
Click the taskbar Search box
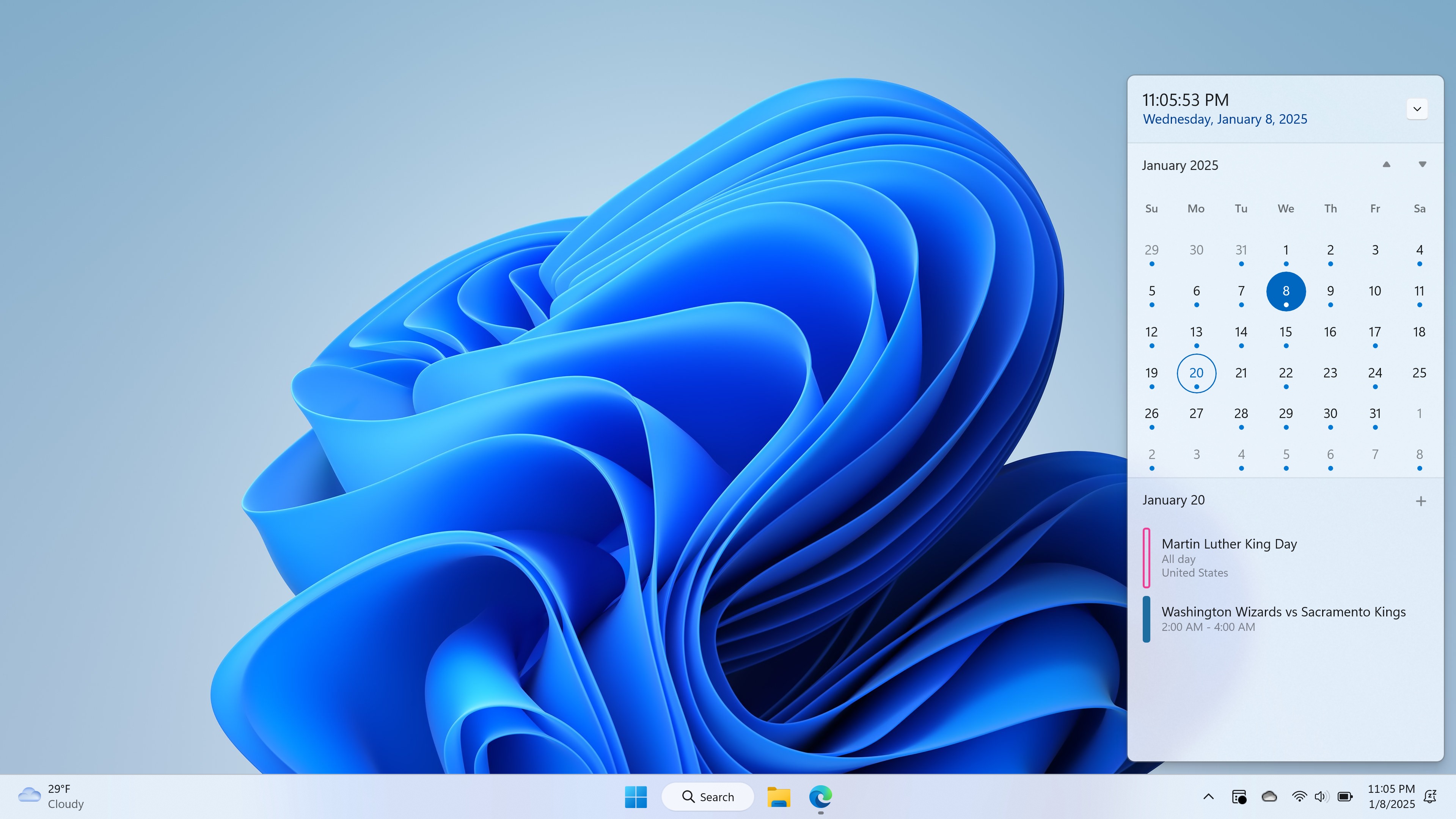click(708, 797)
